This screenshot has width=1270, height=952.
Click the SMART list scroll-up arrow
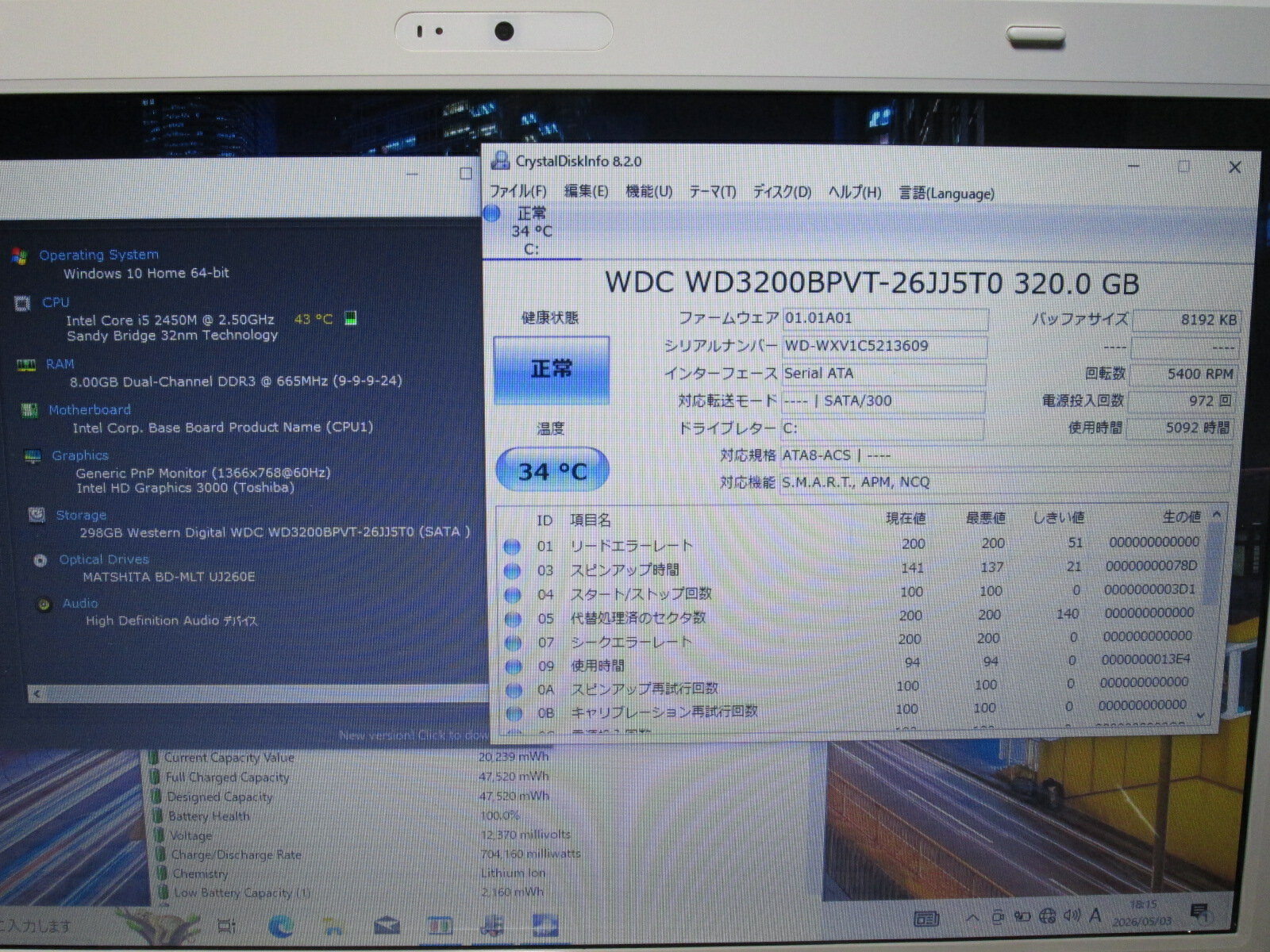pos(1217,516)
